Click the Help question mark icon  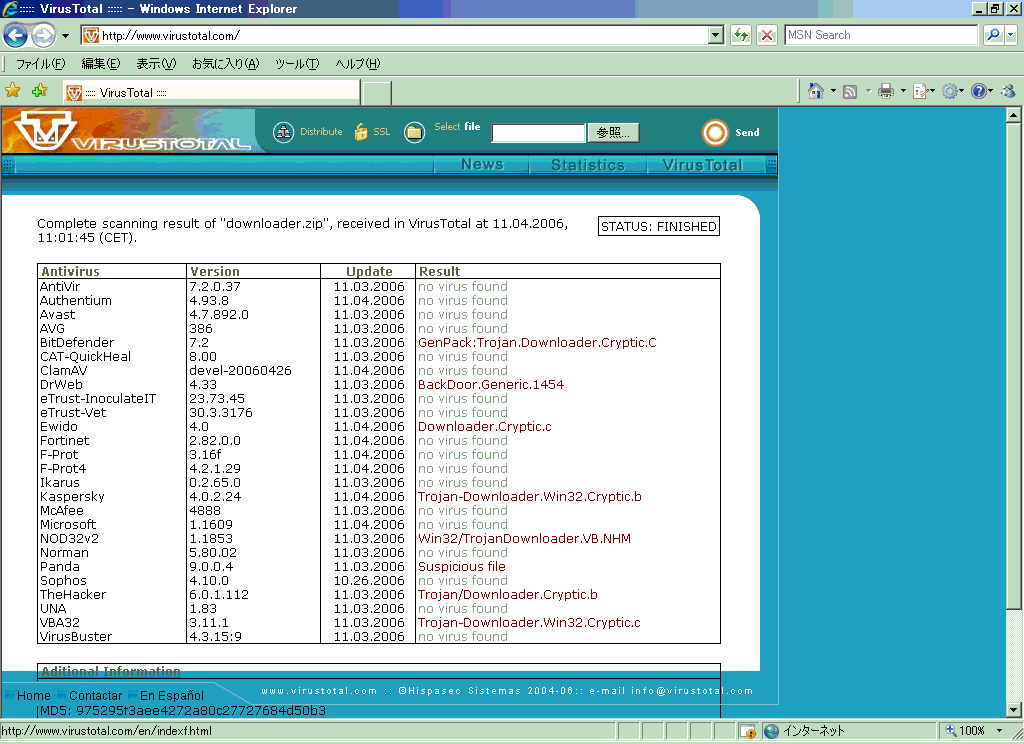click(x=981, y=91)
